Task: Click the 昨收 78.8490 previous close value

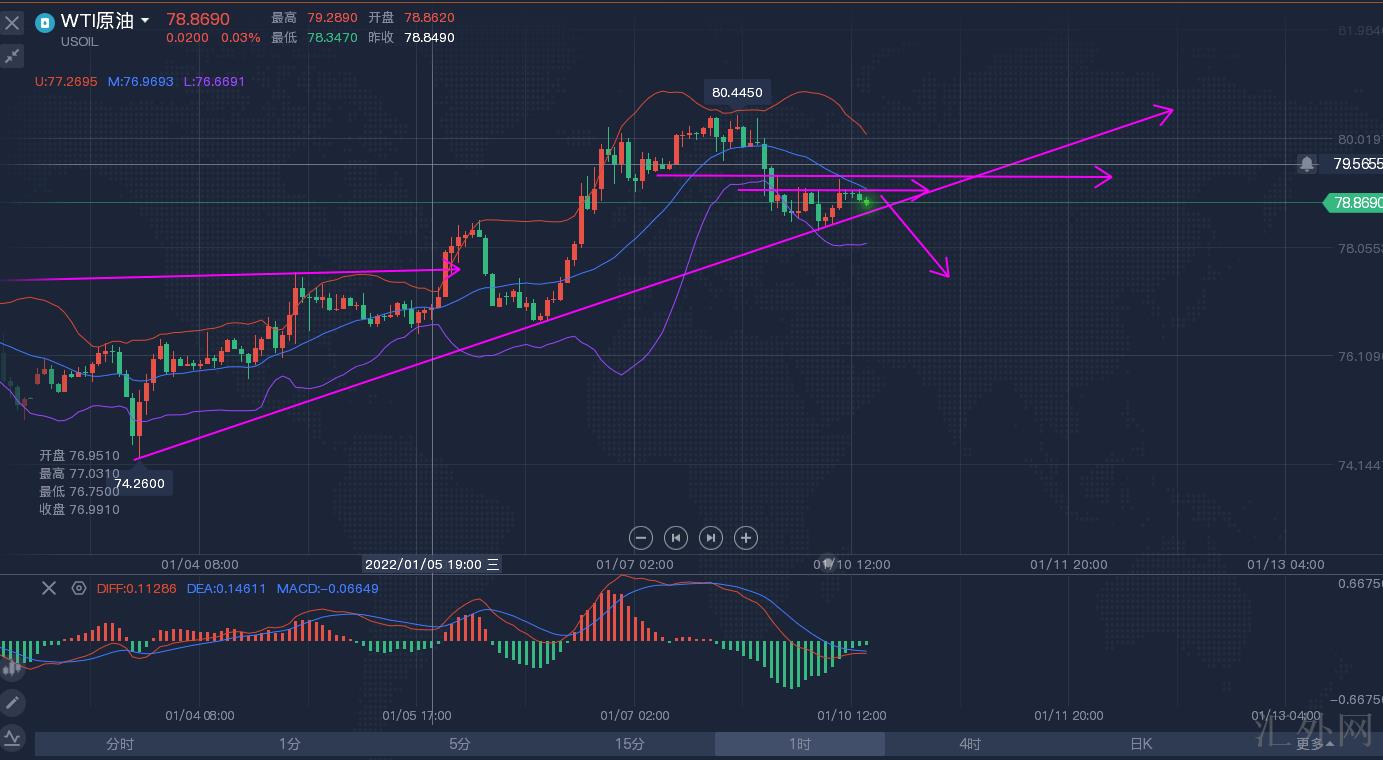Action: point(411,38)
